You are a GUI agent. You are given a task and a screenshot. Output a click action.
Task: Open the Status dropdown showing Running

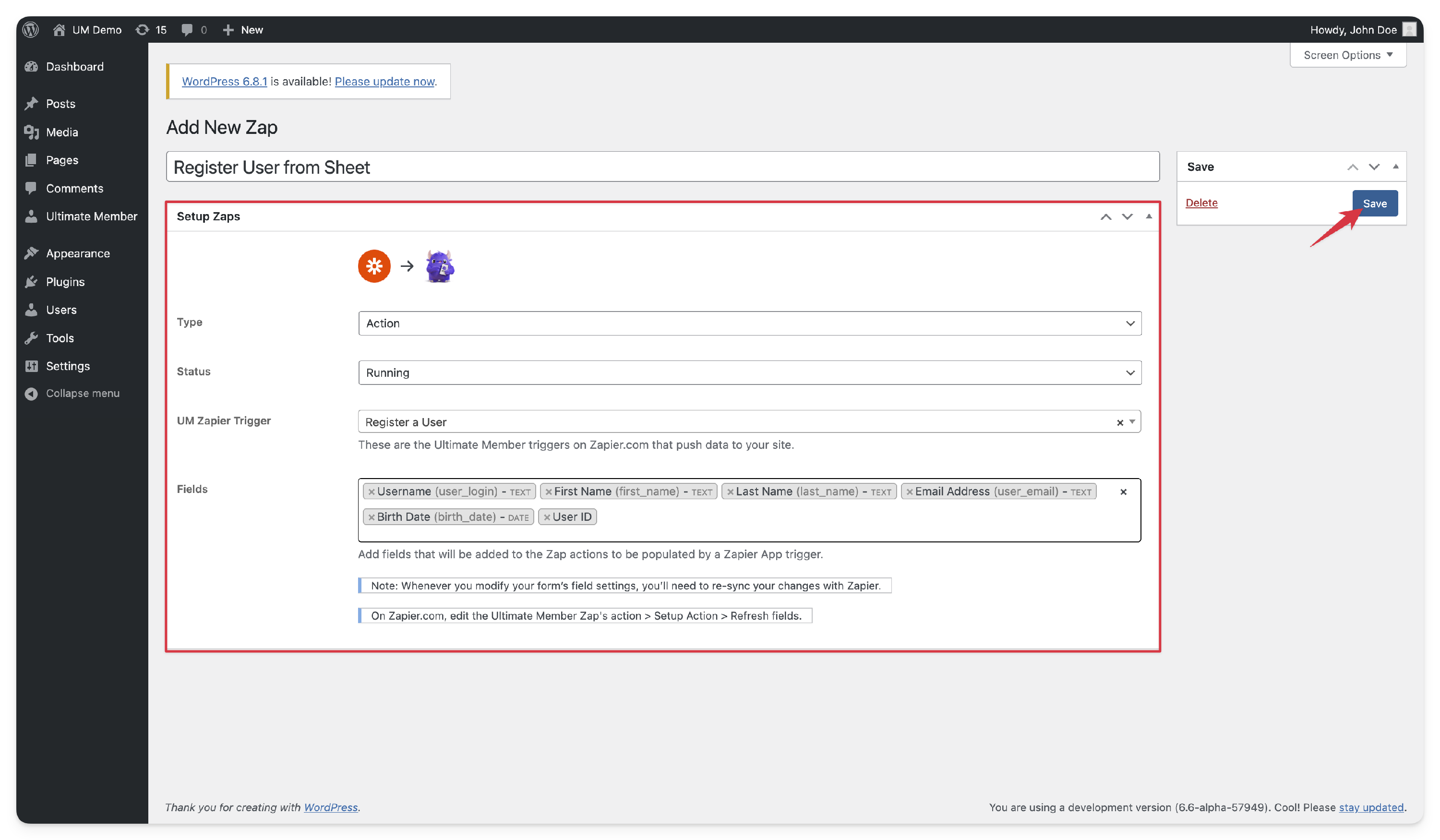tap(750, 372)
